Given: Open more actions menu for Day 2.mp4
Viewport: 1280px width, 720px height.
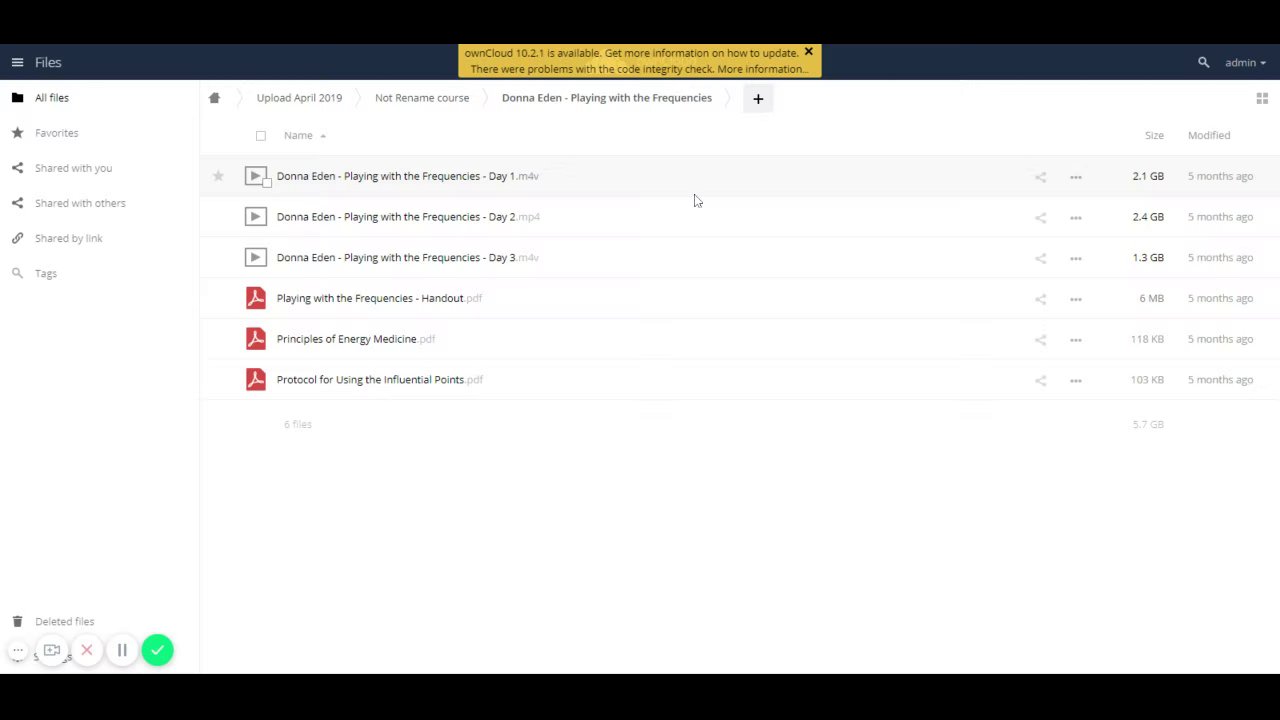Looking at the screenshot, I should (1076, 217).
